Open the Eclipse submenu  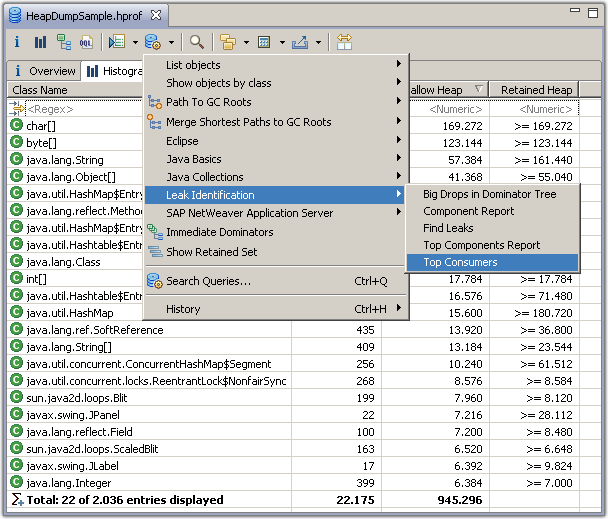[275, 141]
